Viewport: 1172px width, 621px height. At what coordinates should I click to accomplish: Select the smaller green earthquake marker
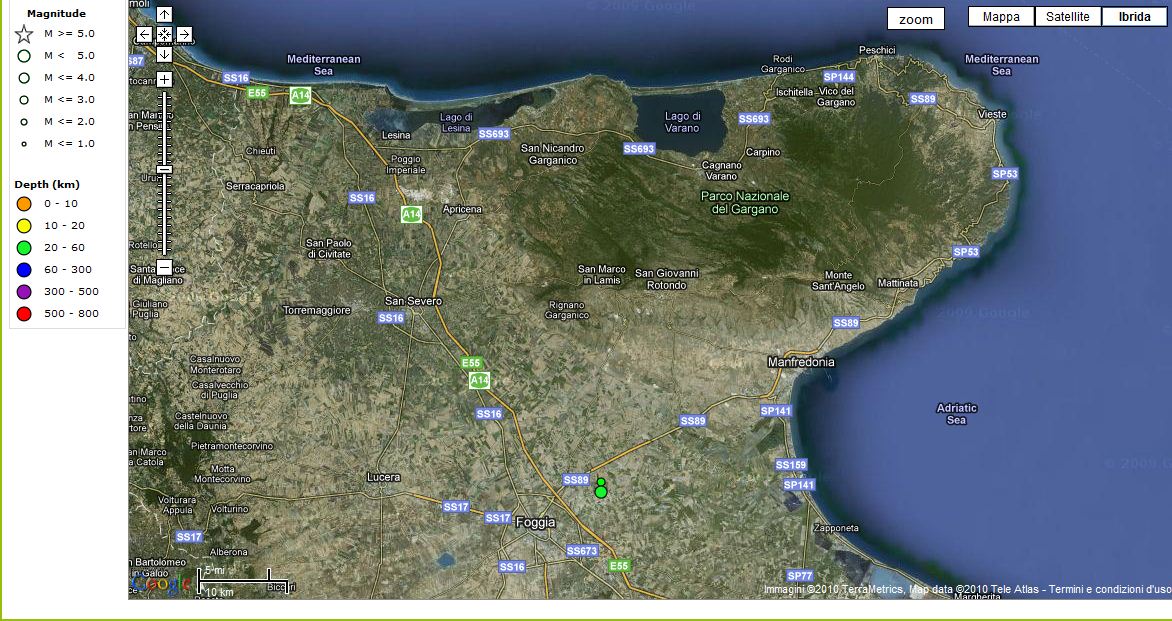coord(601,482)
